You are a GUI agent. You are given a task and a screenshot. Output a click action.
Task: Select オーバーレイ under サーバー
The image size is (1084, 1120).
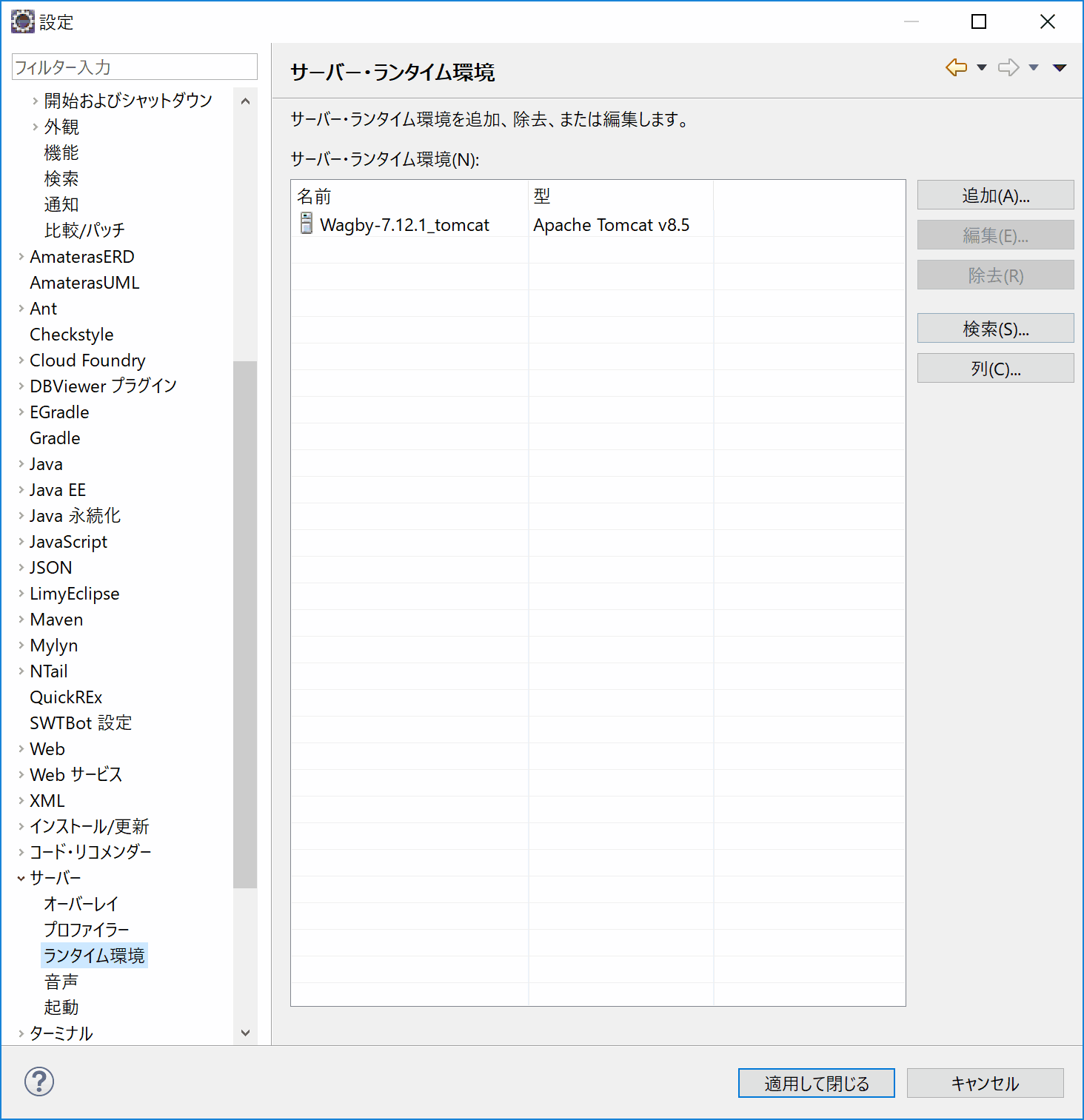(81, 904)
